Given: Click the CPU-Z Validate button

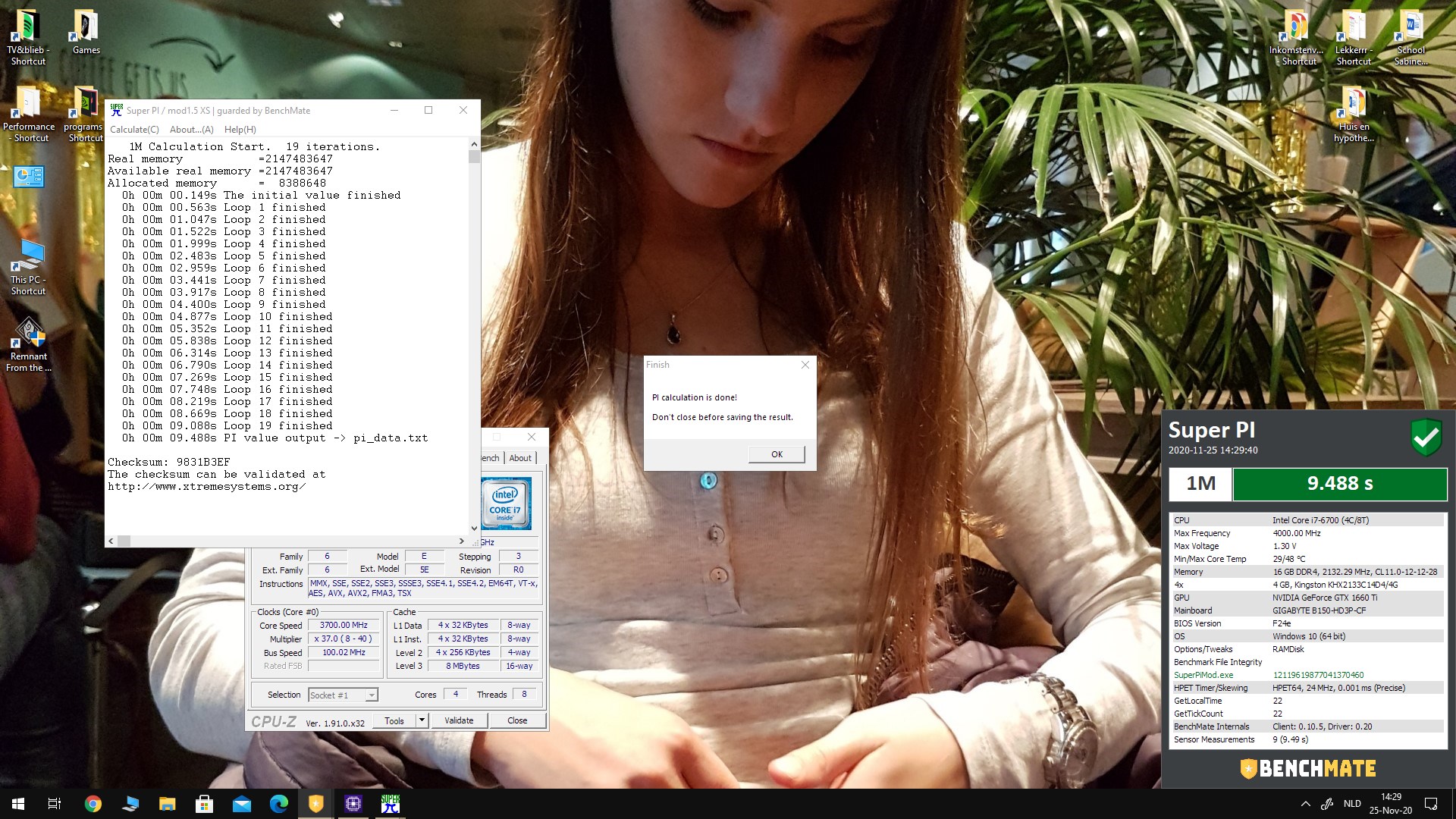Looking at the screenshot, I should (x=459, y=720).
